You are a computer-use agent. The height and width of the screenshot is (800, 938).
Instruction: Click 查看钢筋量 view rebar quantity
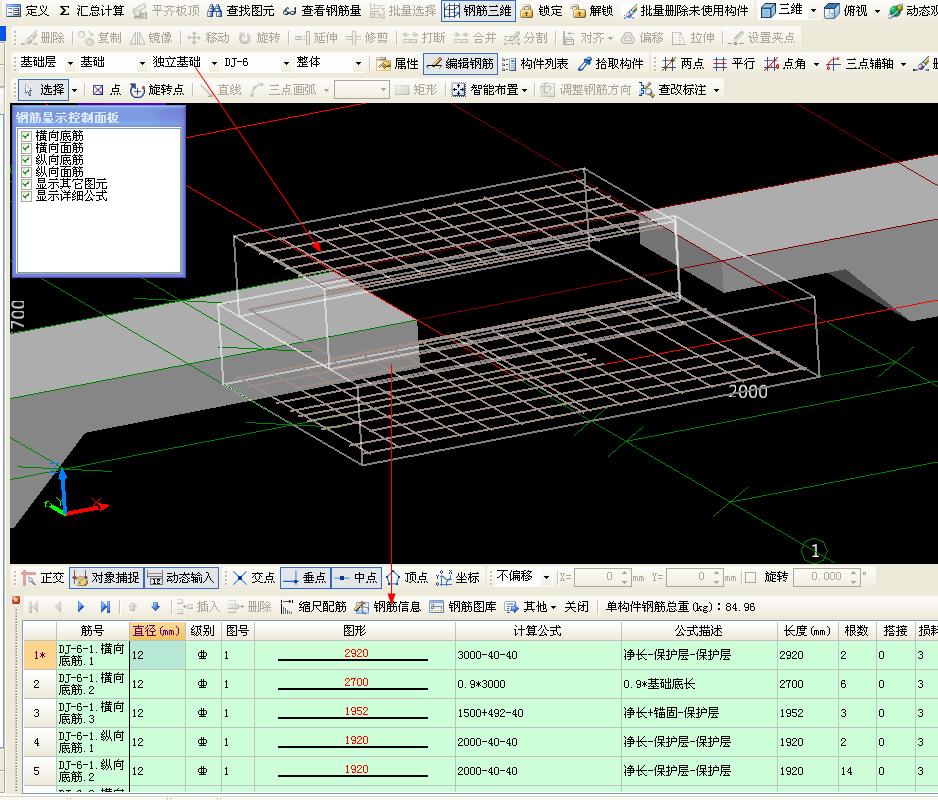tap(322, 10)
